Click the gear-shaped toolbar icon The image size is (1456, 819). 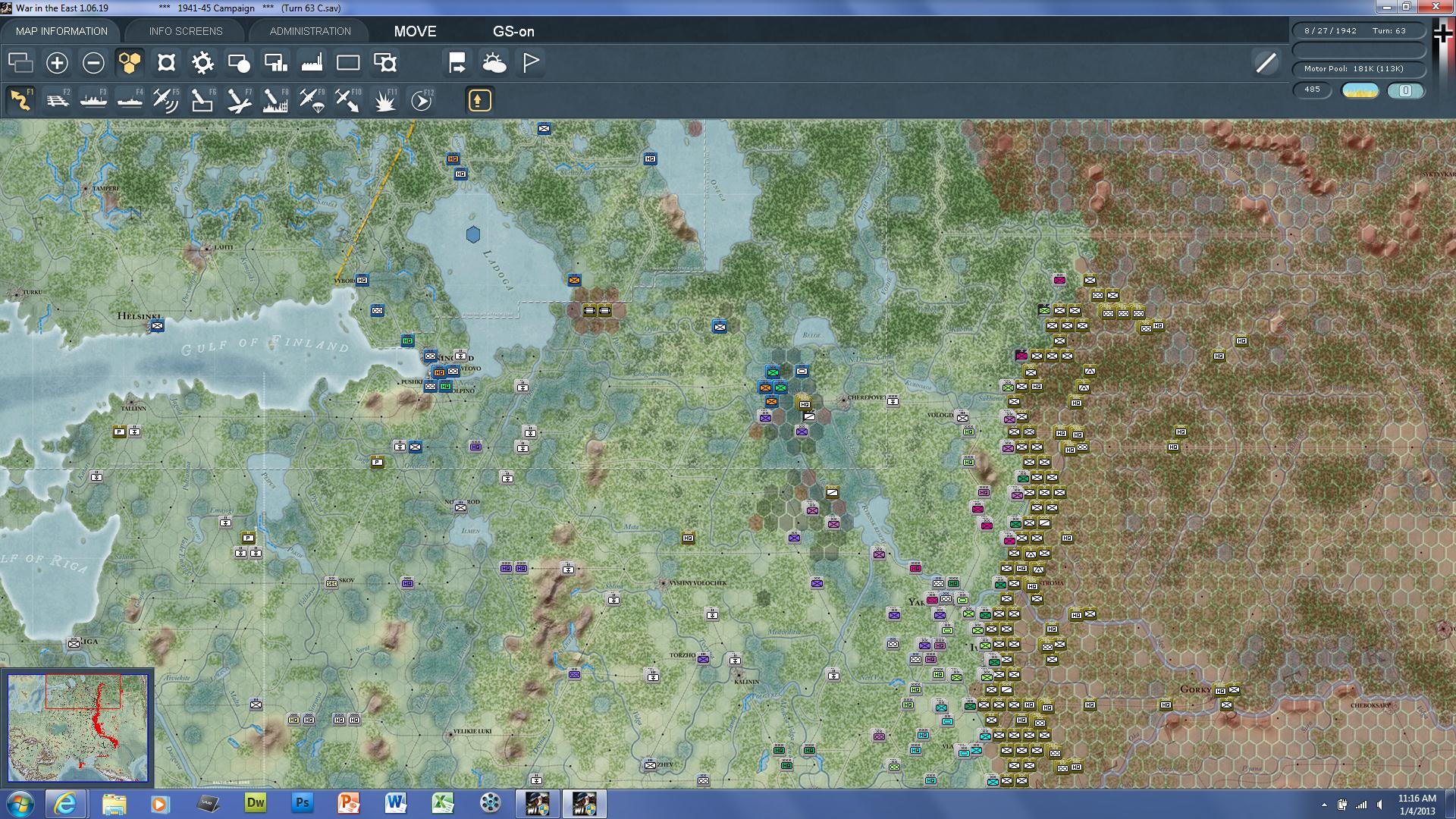tap(202, 63)
